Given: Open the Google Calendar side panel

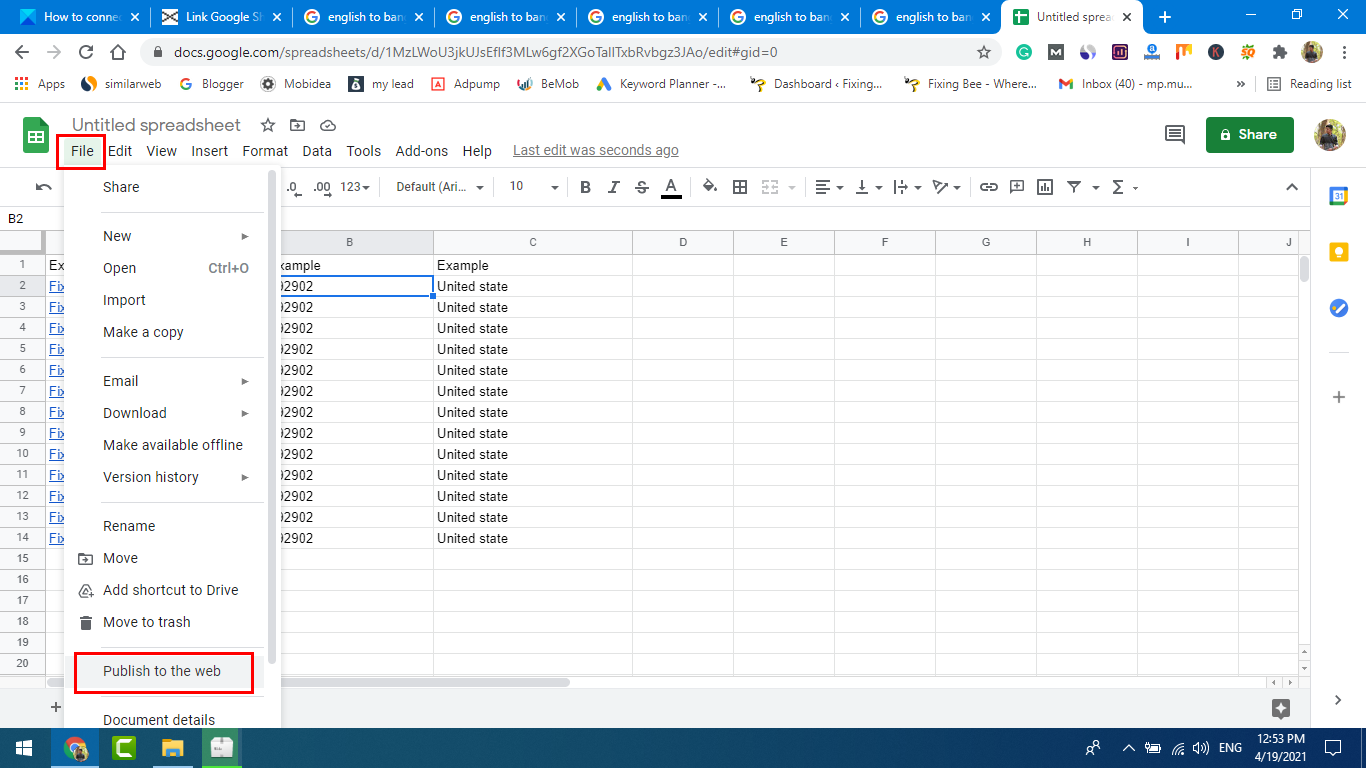Looking at the screenshot, I should (1338, 196).
